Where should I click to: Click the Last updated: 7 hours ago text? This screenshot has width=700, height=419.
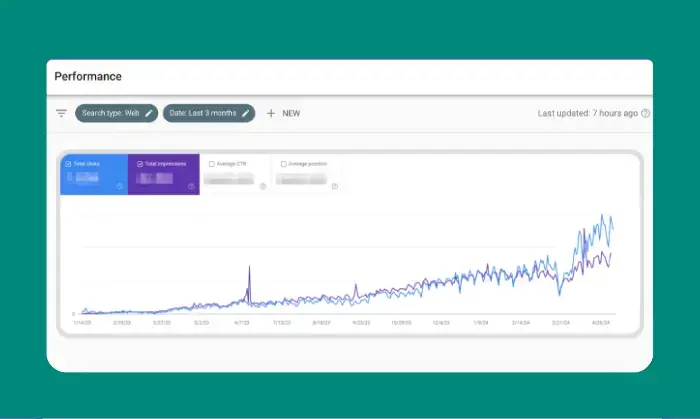click(587, 113)
